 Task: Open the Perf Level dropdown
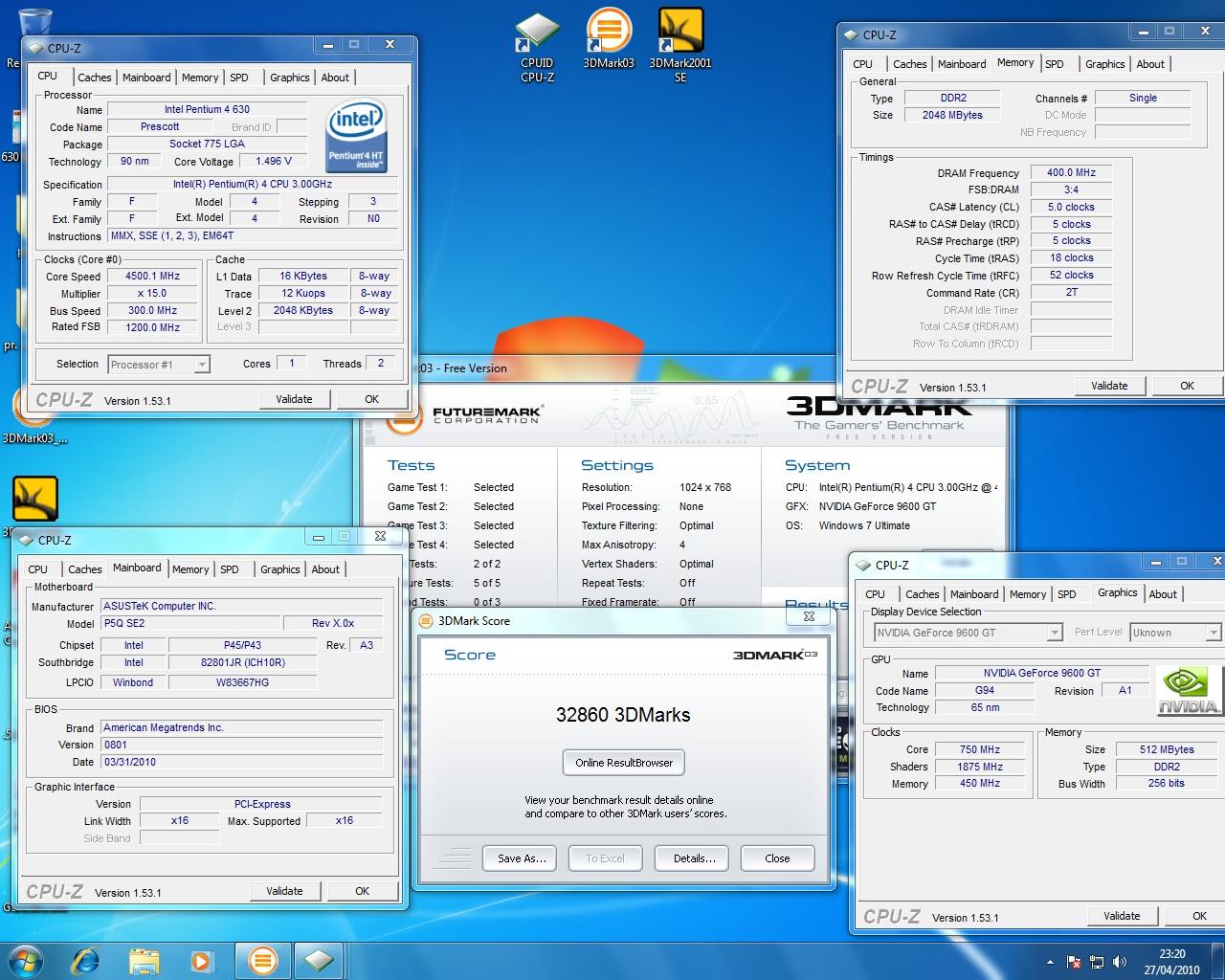[1174, 633]
